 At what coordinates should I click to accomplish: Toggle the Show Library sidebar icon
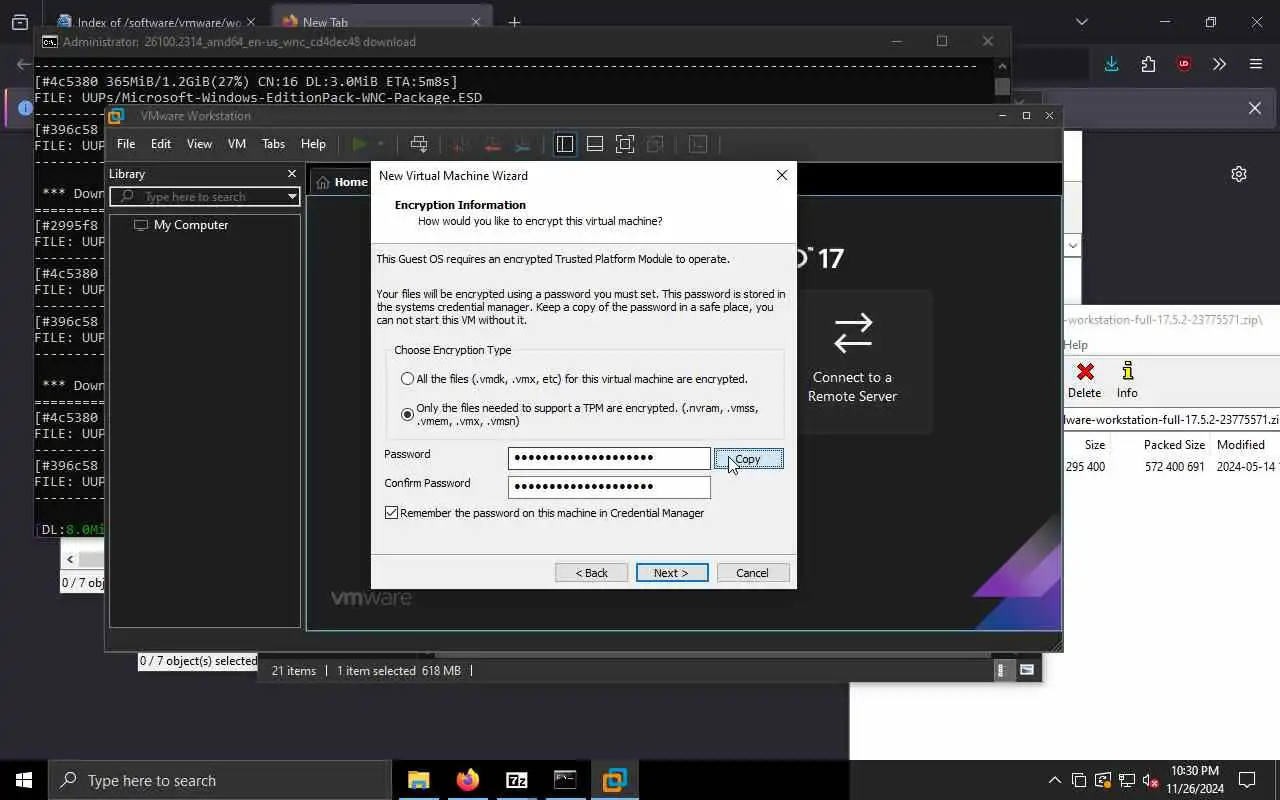click(565, 144)
